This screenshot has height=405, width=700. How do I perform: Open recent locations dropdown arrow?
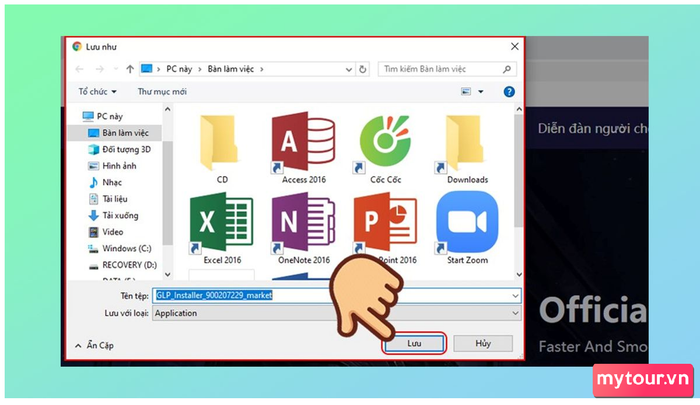coord(116,69)
